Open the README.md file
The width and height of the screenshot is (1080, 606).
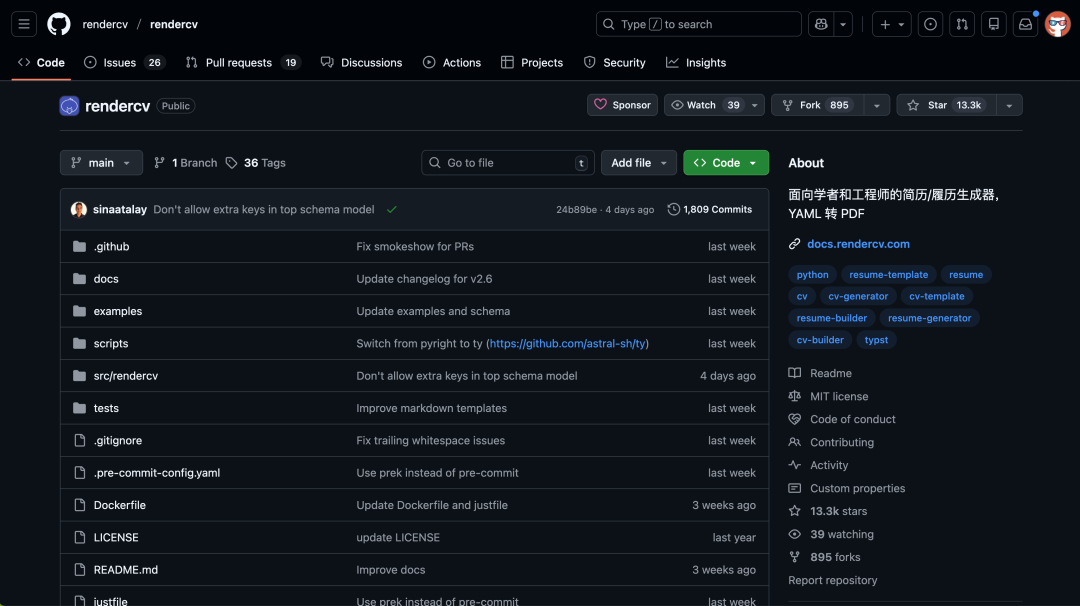click(x=126, y=570)
